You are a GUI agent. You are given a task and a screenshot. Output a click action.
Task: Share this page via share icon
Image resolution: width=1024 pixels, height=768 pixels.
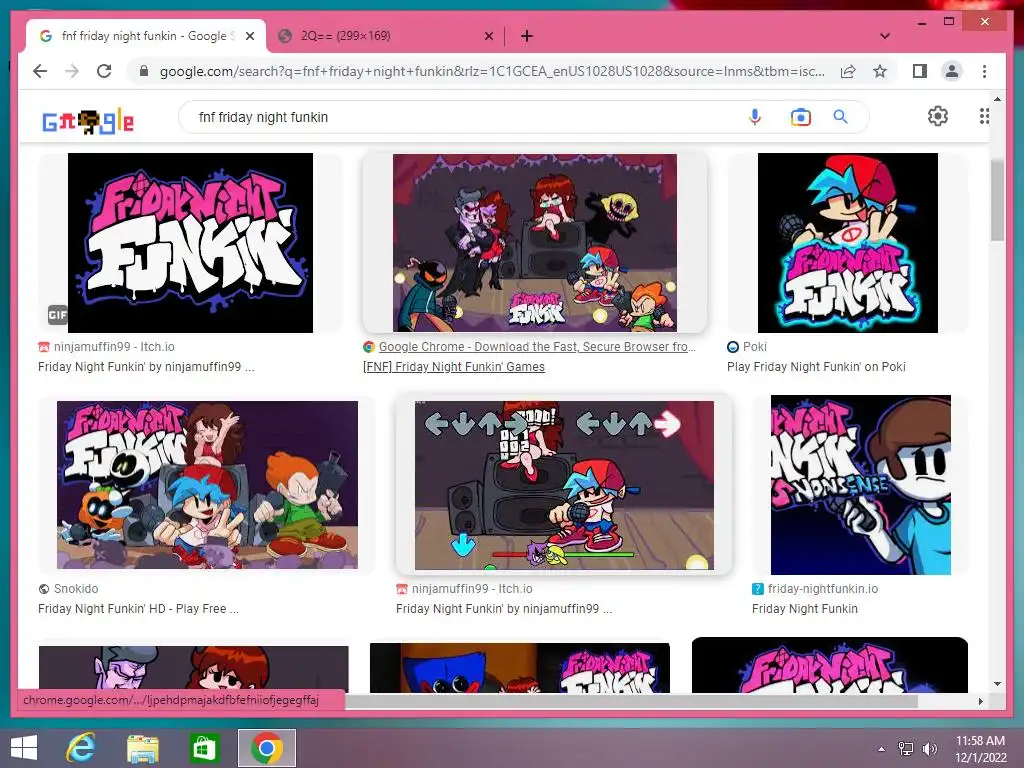pos(848,71)
